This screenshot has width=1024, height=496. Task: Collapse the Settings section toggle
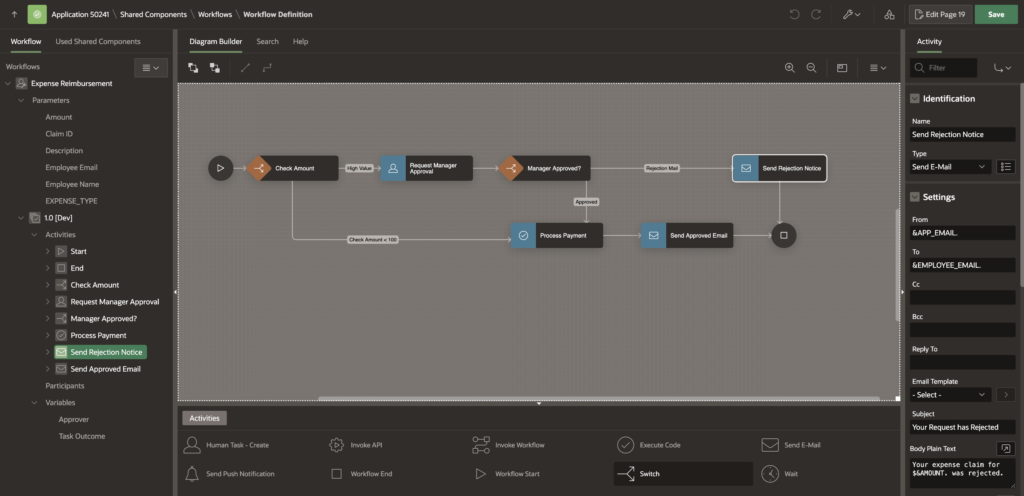coord(915,197)
